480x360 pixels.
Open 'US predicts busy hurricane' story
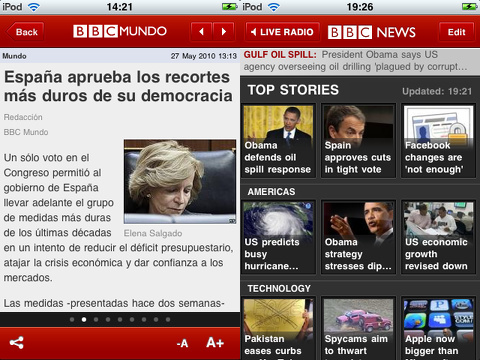[278, 237]
